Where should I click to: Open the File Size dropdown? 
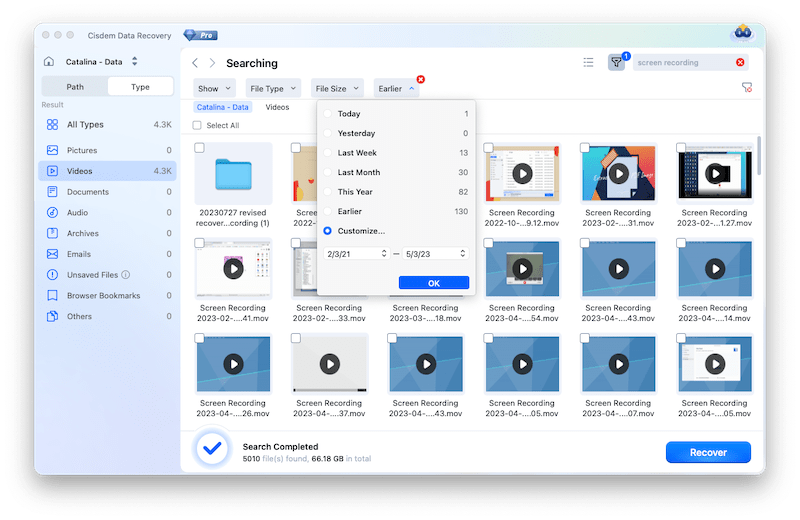pyautogui.click(x=336, y=89)
